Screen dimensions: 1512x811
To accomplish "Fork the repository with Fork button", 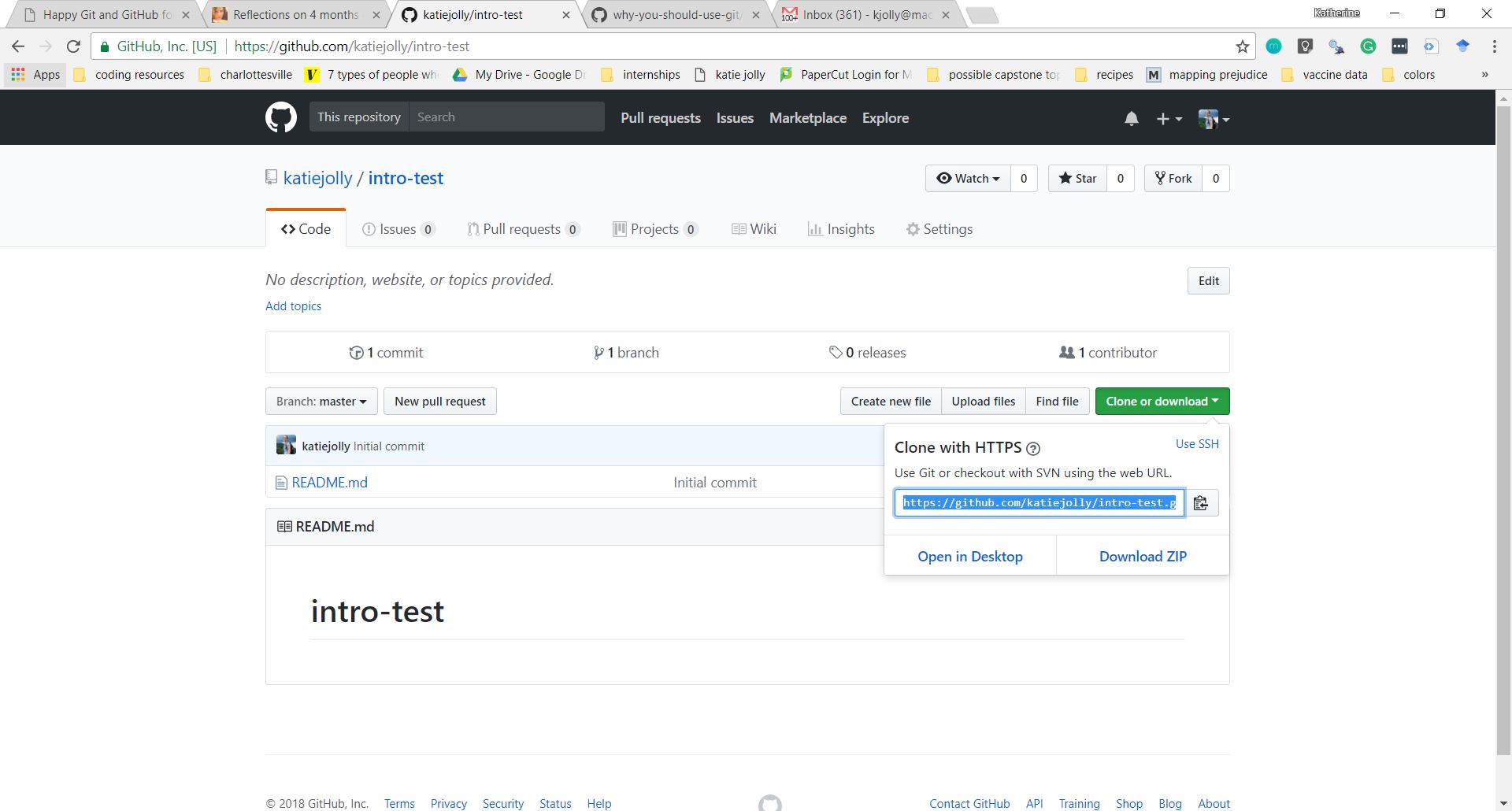I will (x=1173, y=179).
